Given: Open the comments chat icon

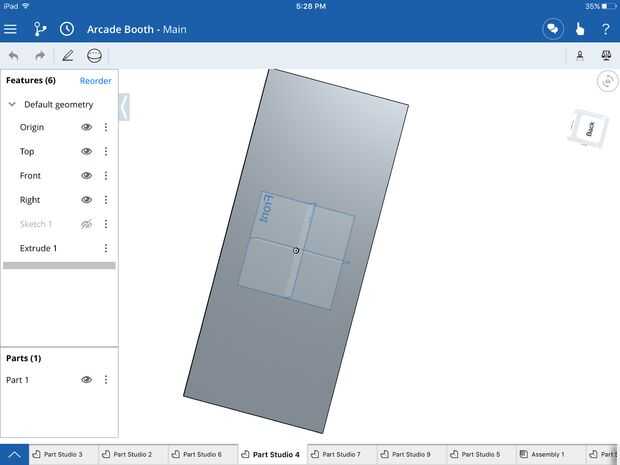Looking at the screenshot, I should [x=552, y=29].
